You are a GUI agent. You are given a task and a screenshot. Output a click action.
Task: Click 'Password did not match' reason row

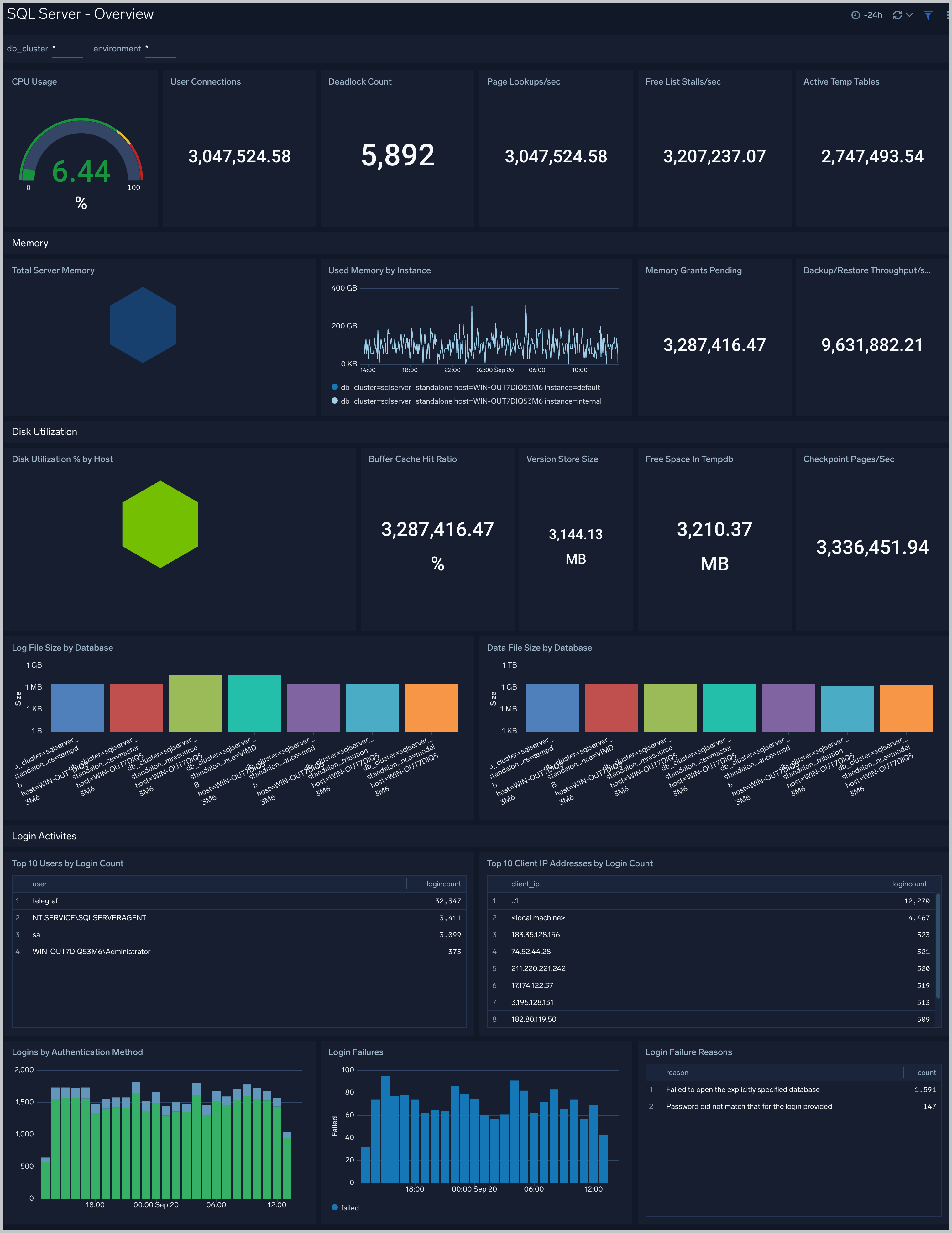(793, 1106)
